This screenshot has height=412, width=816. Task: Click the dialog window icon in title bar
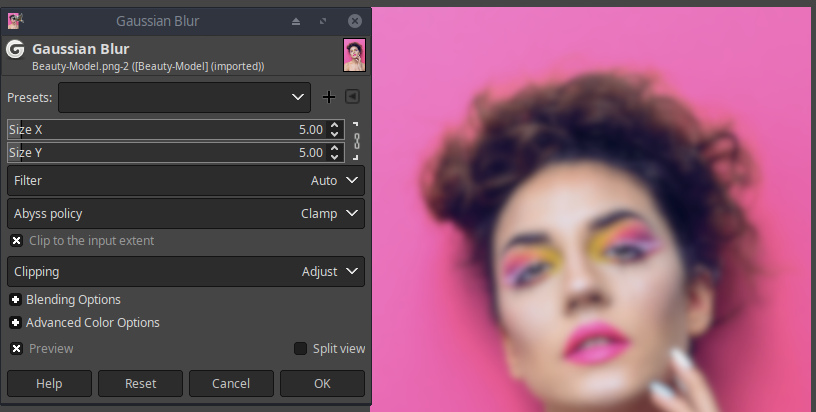click(16, 21)
